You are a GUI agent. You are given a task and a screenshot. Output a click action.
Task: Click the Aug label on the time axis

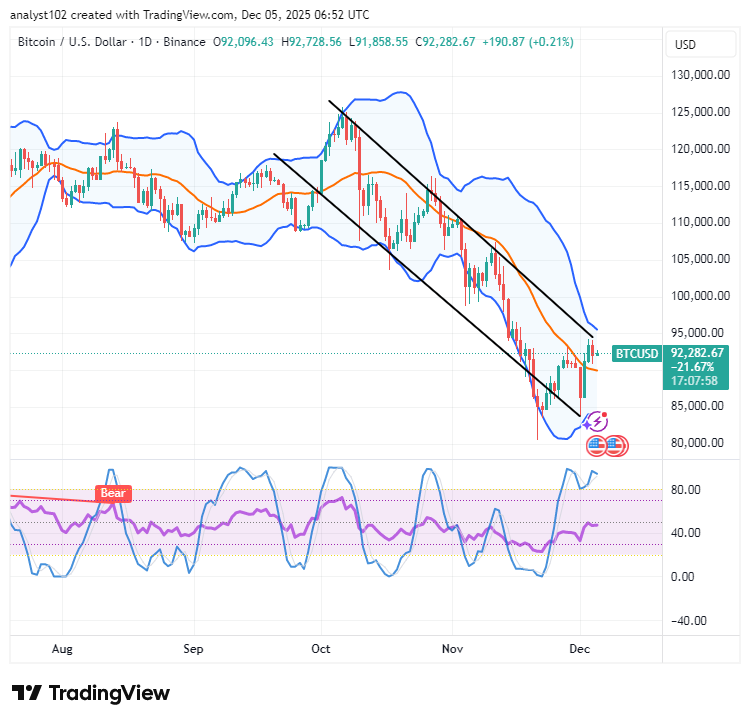pos(63,648)
